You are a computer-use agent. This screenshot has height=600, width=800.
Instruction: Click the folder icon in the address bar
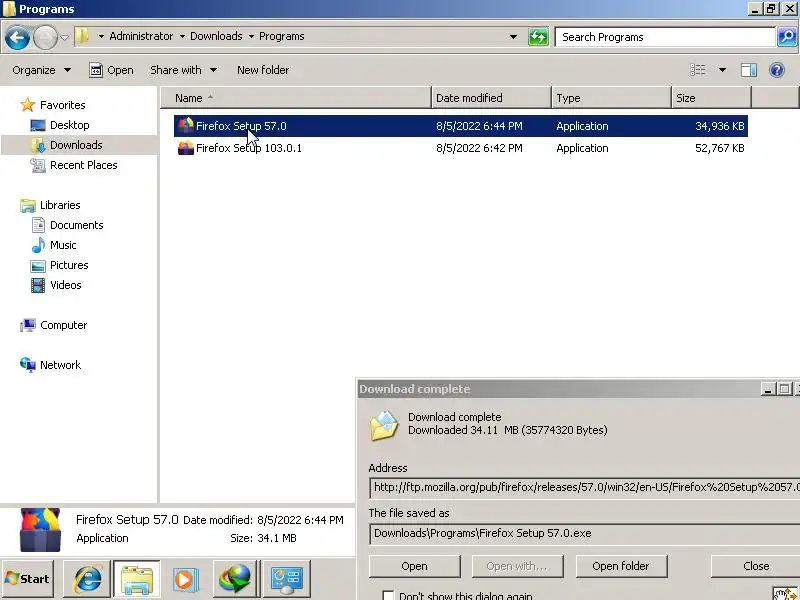(x=82, y=36)
